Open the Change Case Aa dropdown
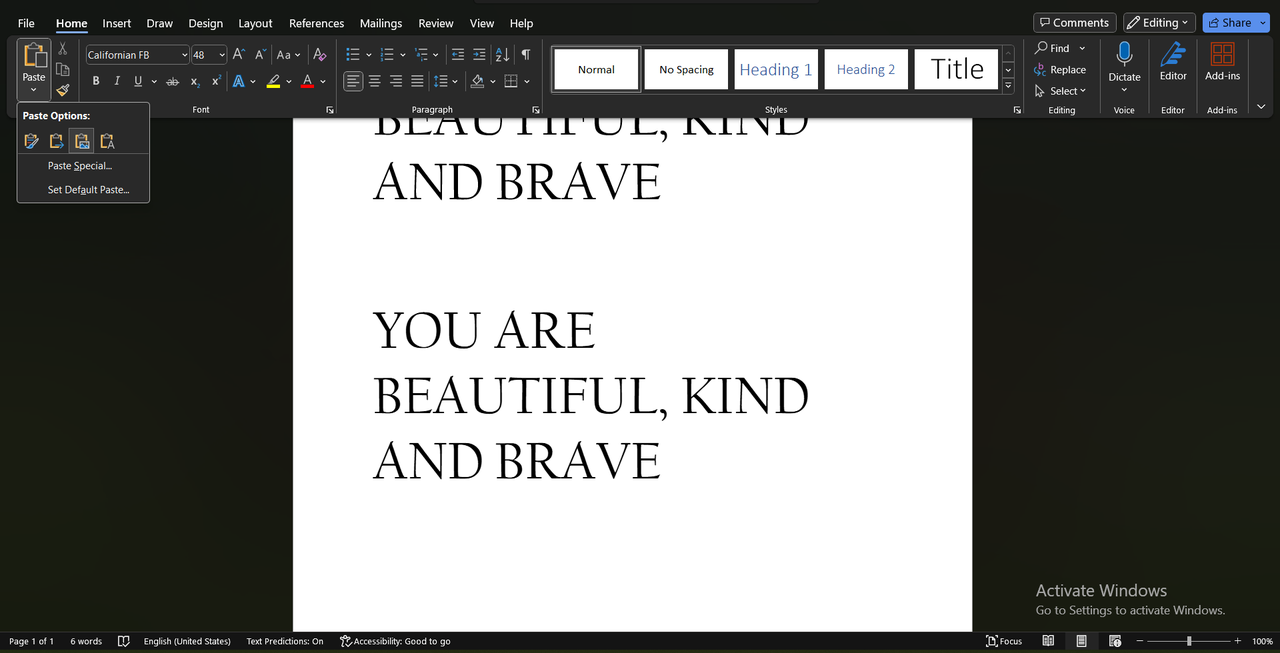The width and height of the screenshot is (1280, 653). (289, 55)
